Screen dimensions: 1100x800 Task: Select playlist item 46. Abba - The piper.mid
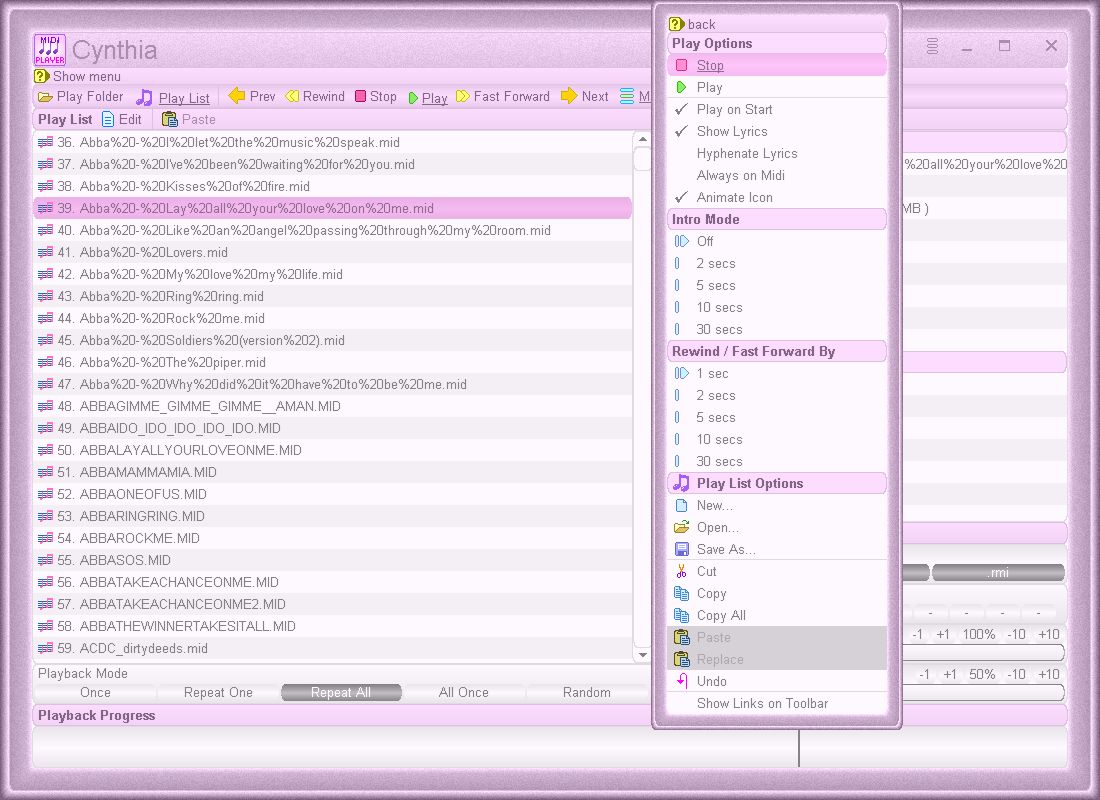tap(333, 362)
